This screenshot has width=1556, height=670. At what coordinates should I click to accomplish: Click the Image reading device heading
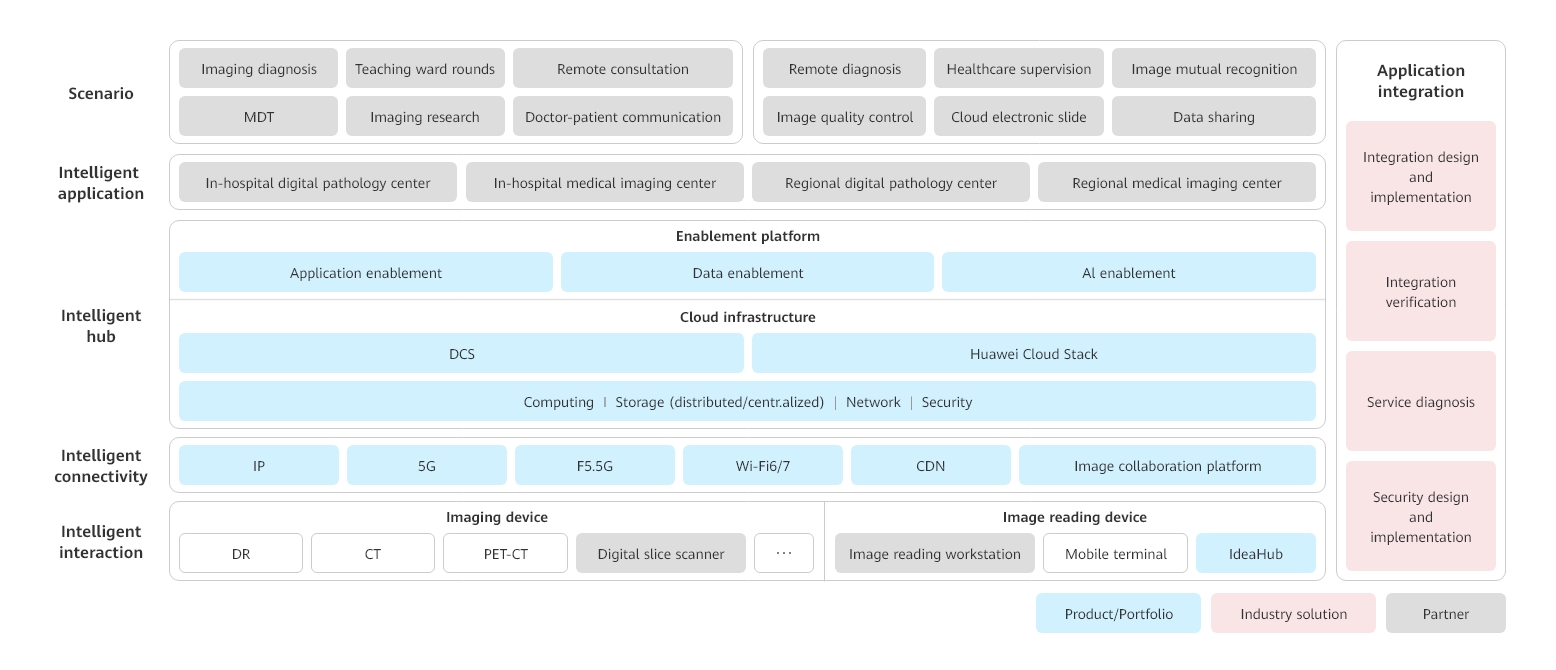[1075, 517]
